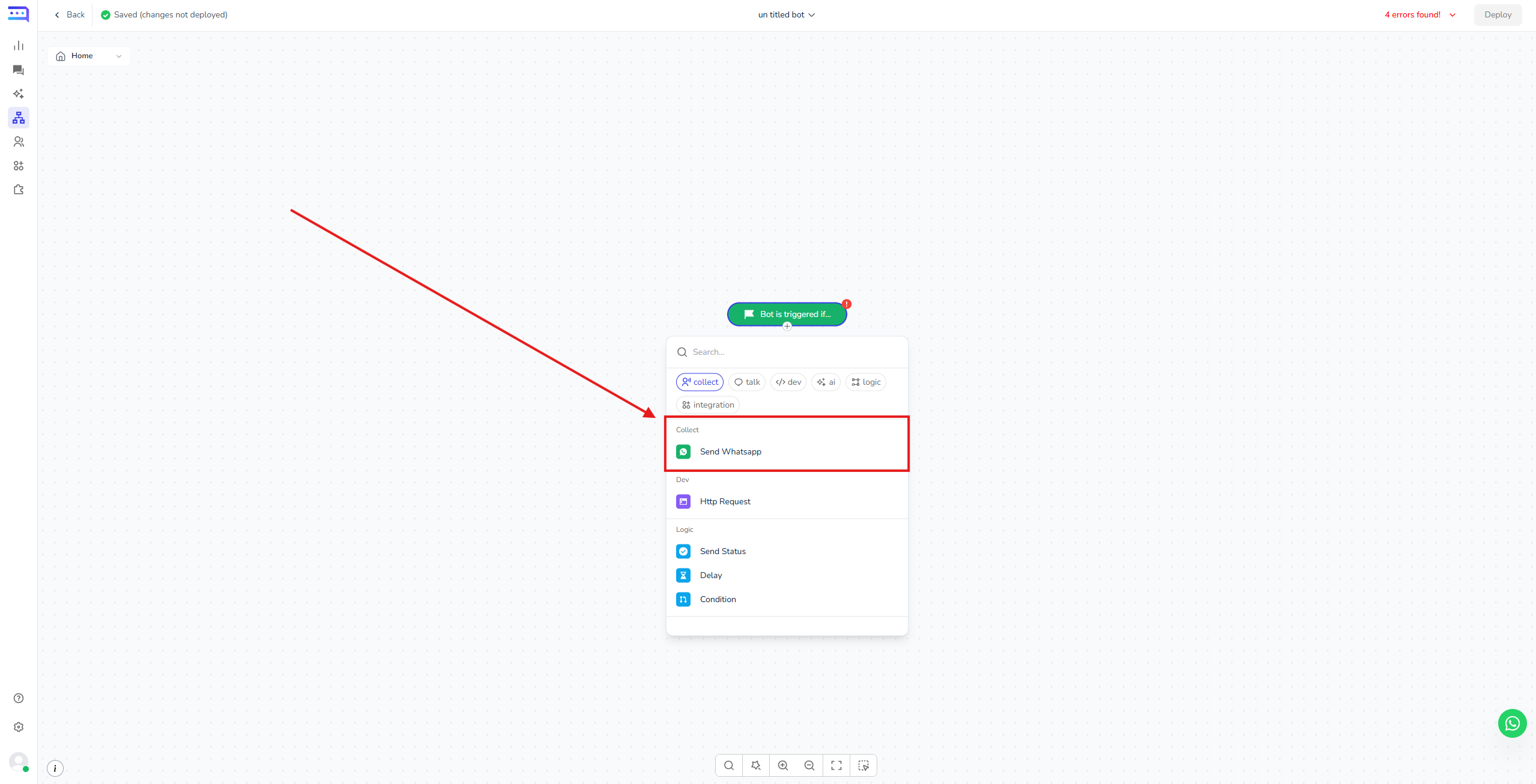Open the AI sparkle icon in sidebar
Image resolution: width=1536 pixels, height=784 pixels.
point(19,94)
